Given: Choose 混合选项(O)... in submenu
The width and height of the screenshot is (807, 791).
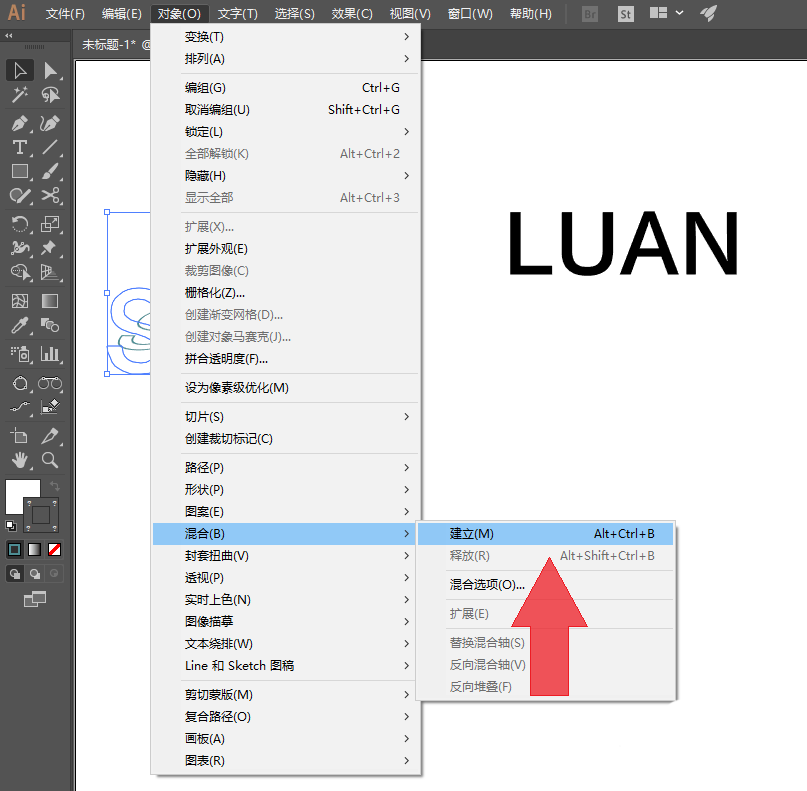Looking at the screenshot, I should pos(546,585).
